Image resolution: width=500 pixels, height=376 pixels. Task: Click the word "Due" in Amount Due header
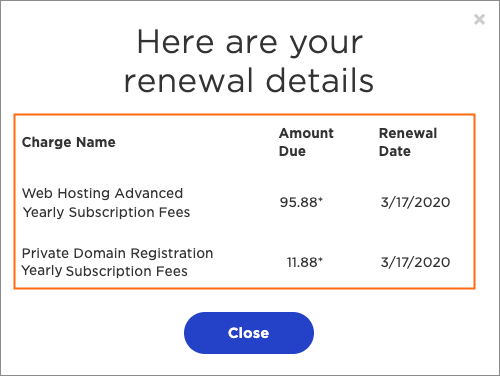click(x=292, y=151)
